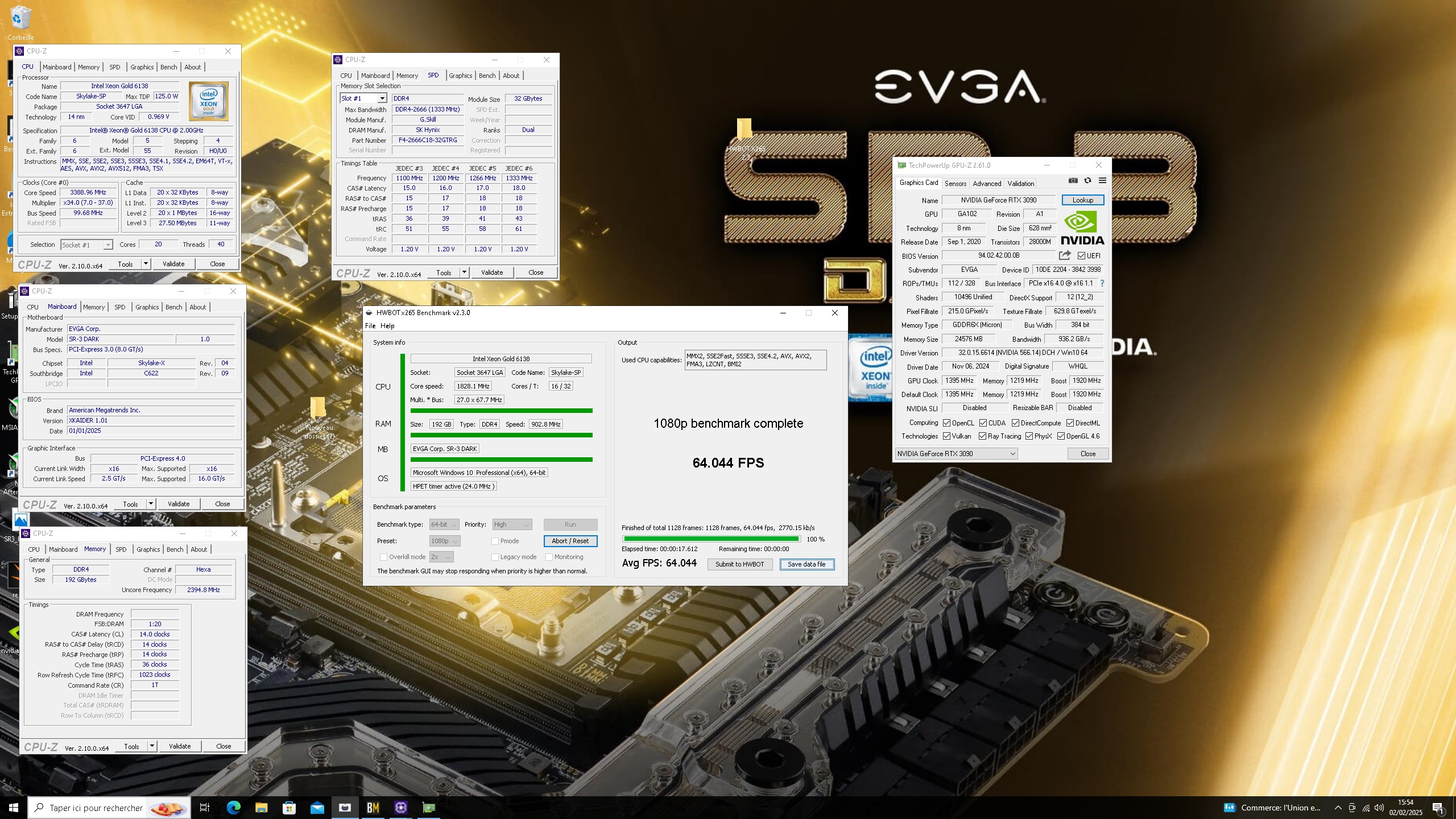The height and width of the screenshot is (819, 1456).
Task: Open Microsoft Store from the taskbar
Action: pos(289,808)
